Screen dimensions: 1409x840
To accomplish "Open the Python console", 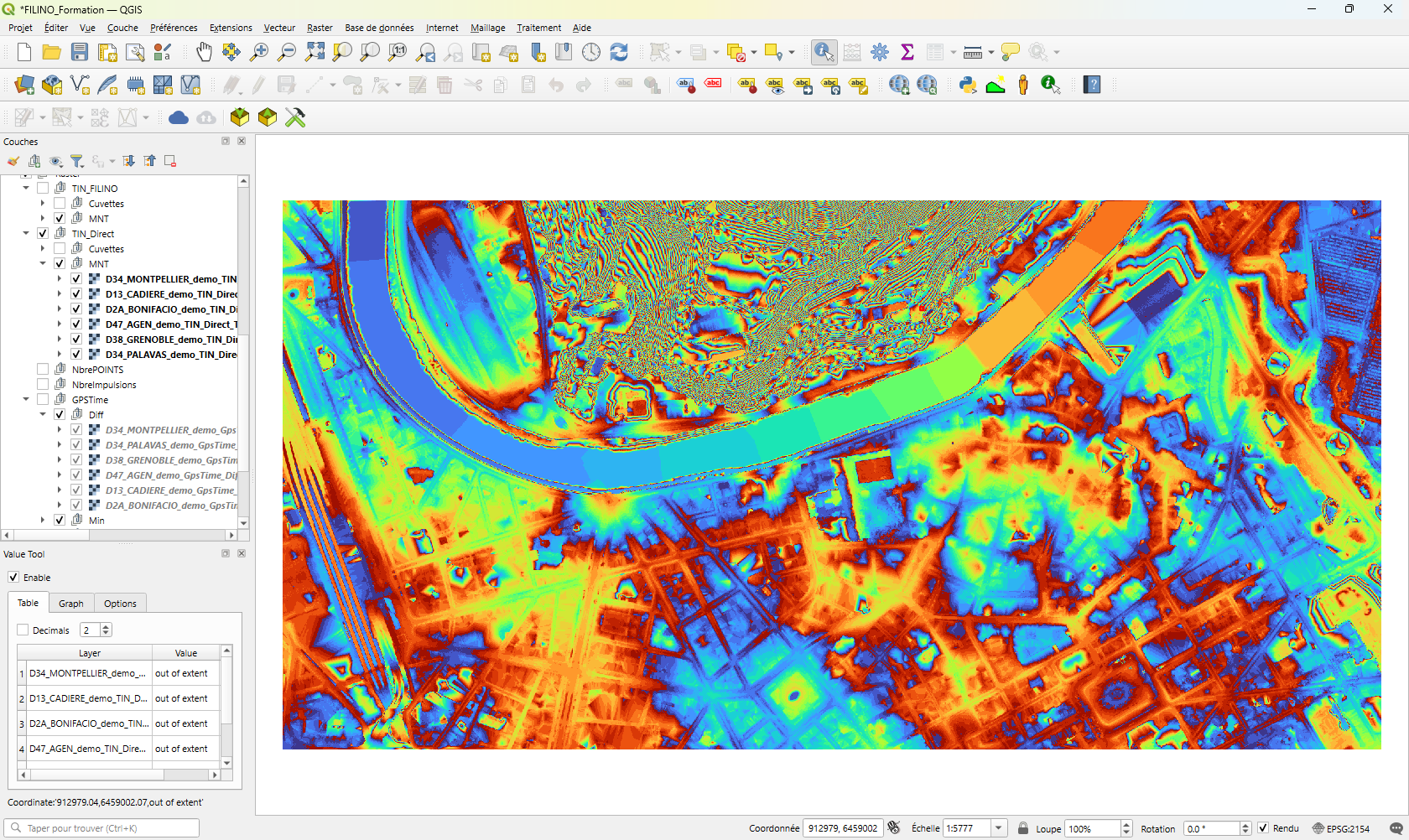I will [968, 85].
